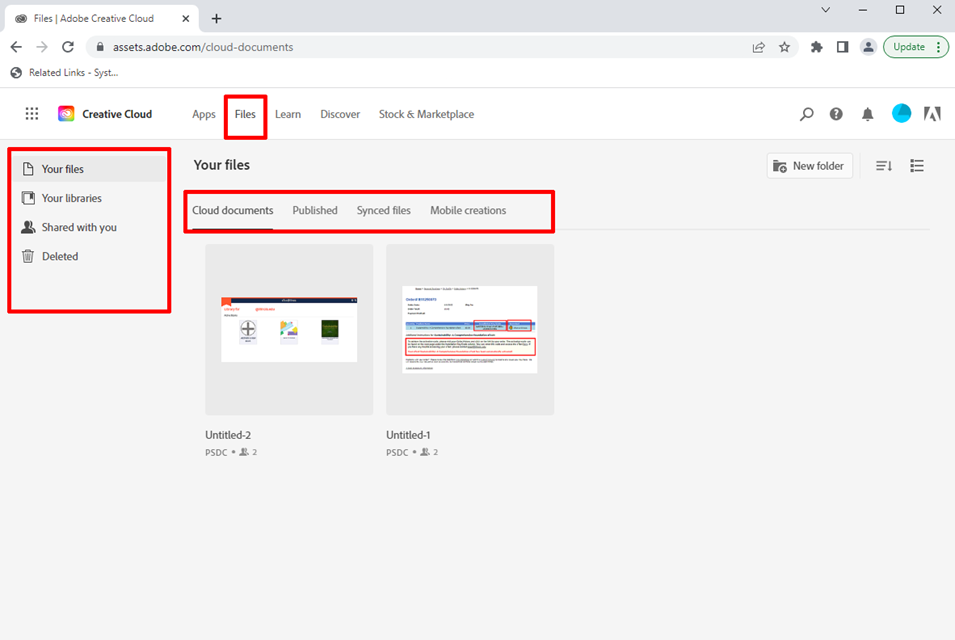The image size is (955, 640).
Task: Click the Untitled-2 file name
Action: 228,435
